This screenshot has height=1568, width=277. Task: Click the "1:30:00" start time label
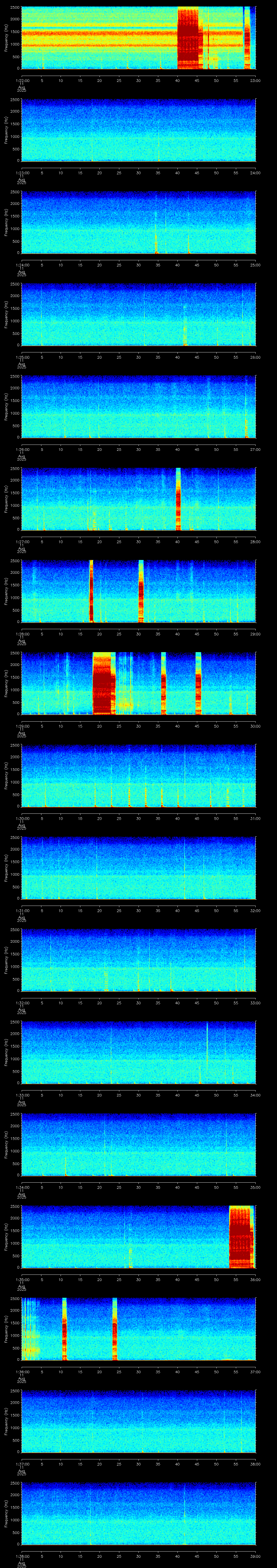pos(22,818)
